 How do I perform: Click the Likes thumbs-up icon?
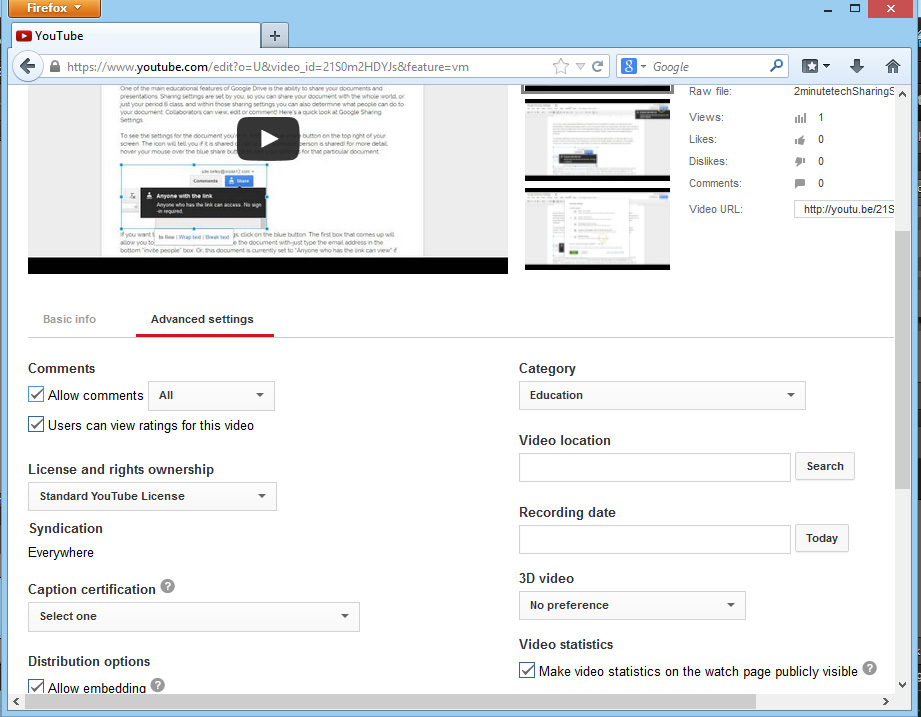(800, 140)
